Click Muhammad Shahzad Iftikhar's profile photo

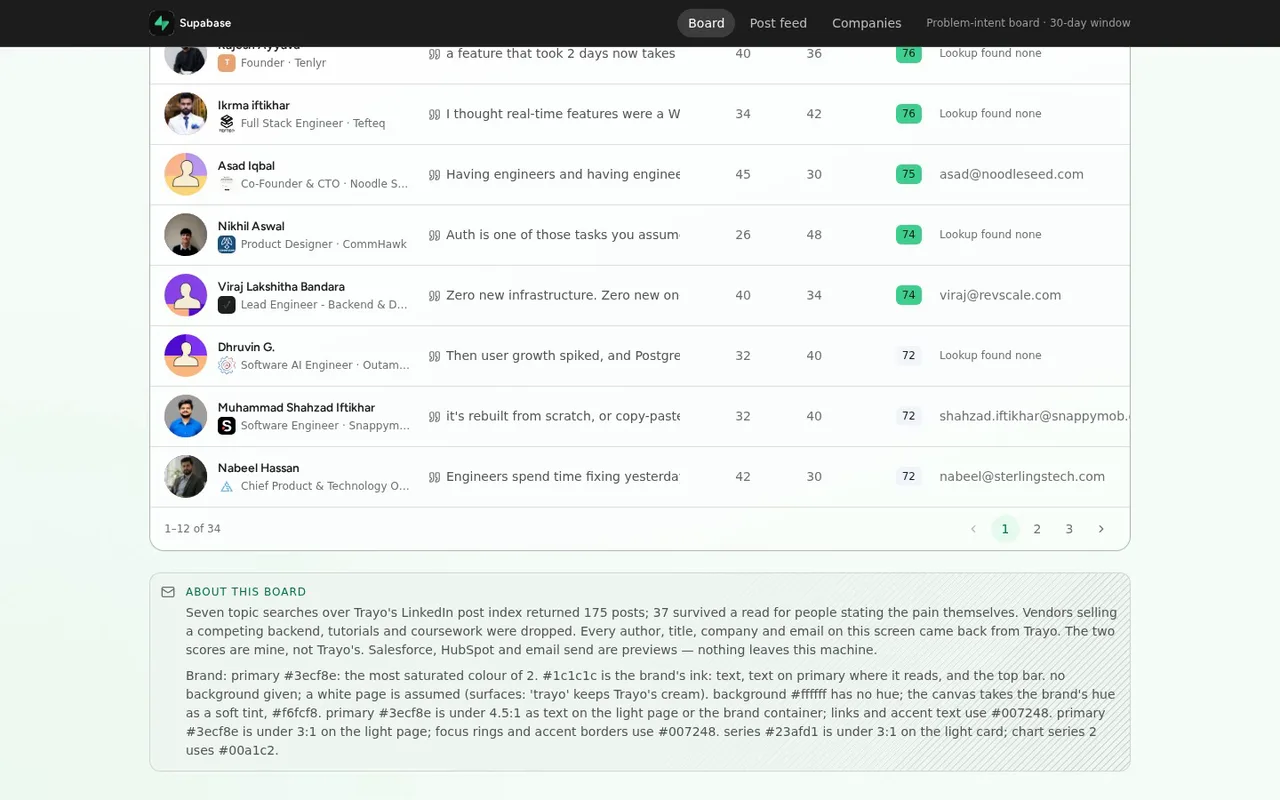pyautogui.click(x=186, y=416)
